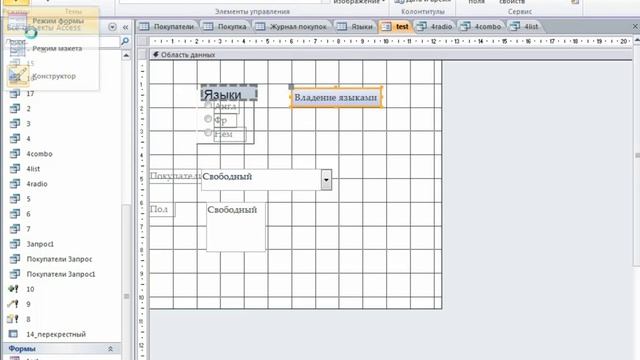Image resolution: width=640 pixels, height=360 pixels.
Task: Switch to the Покупка tab
Action: [225, 27]
